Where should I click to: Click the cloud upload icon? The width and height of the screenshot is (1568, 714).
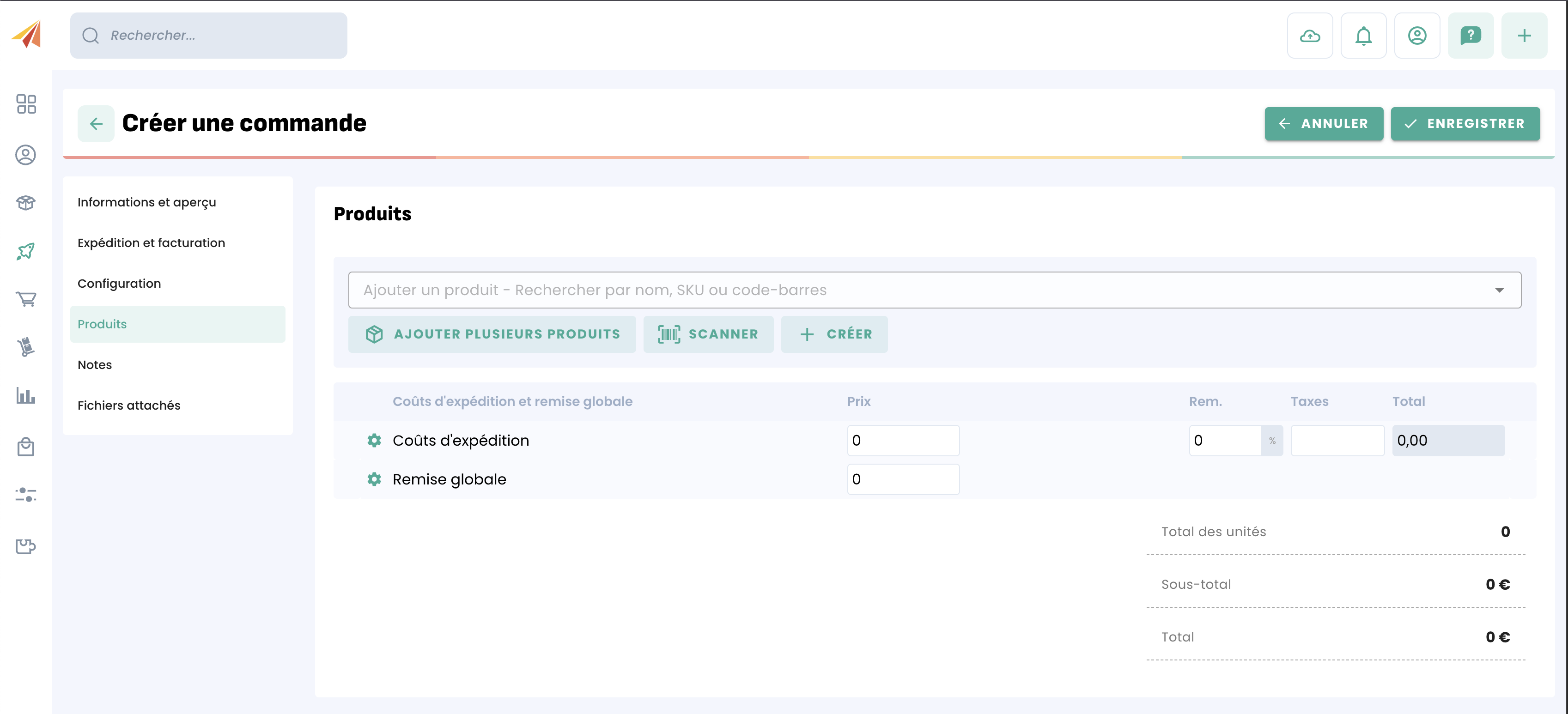(x=1309, y=36)
